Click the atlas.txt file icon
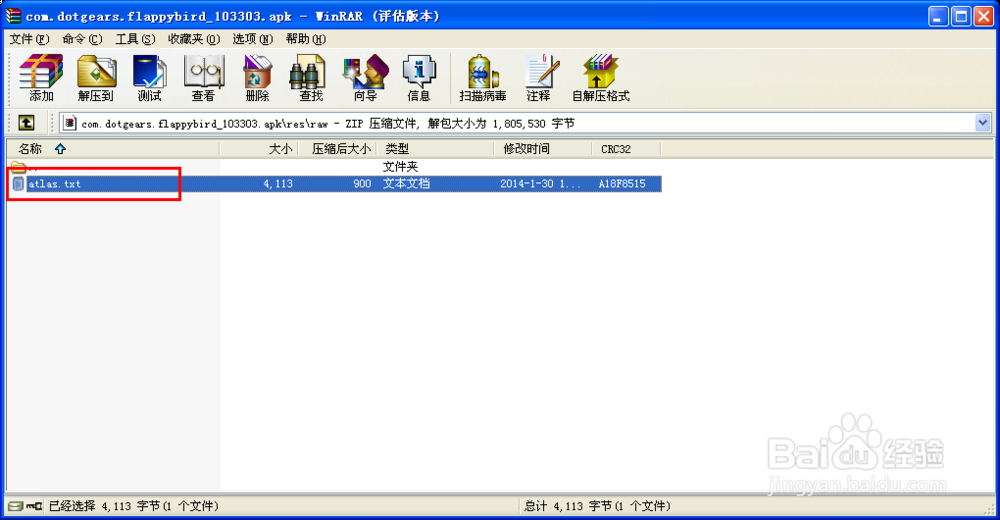 [18, 184]
